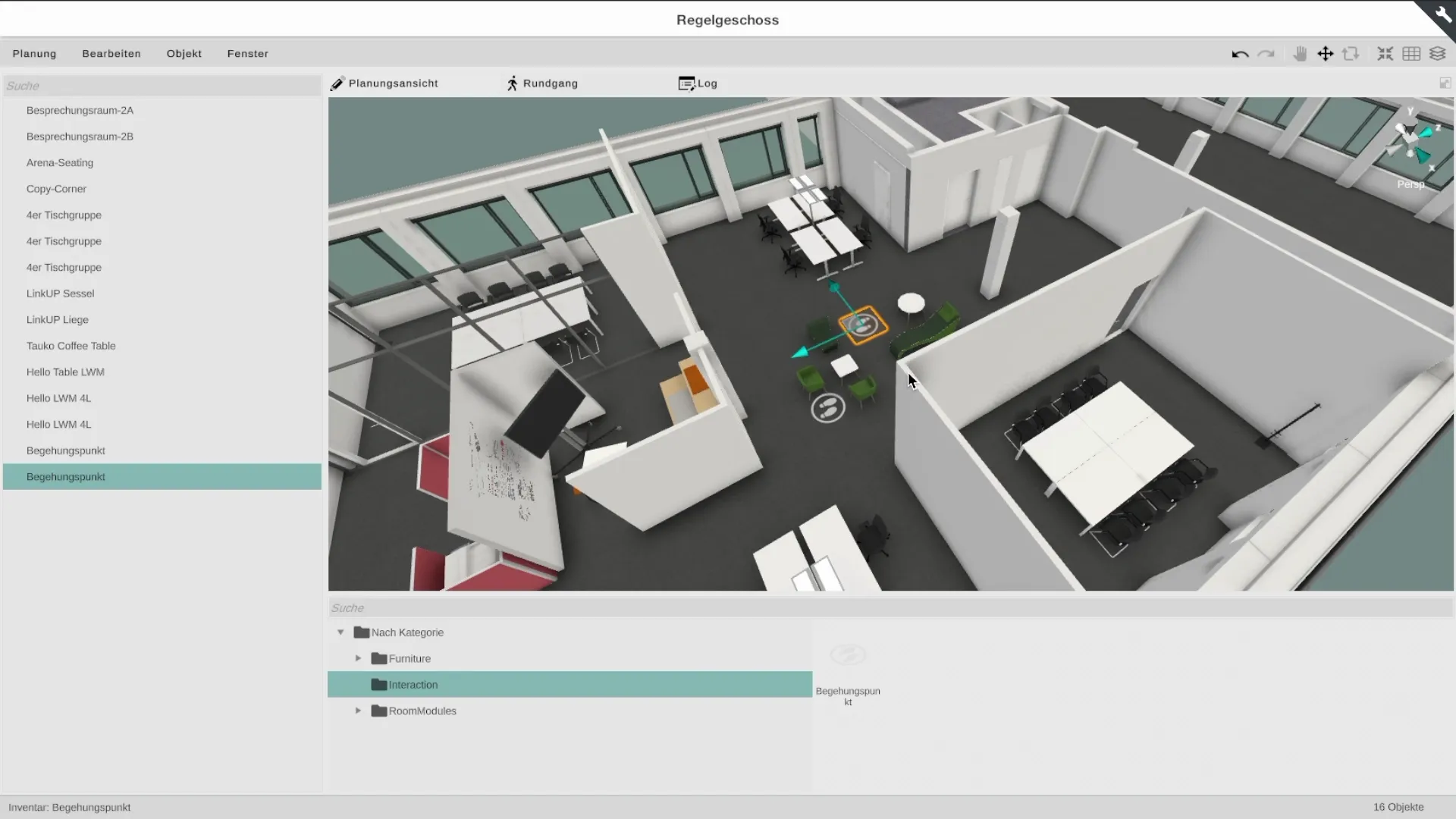This screenshot has height=819, width=1456.
Task: Select the hand pan tool
Action: tap(1300, 54)
